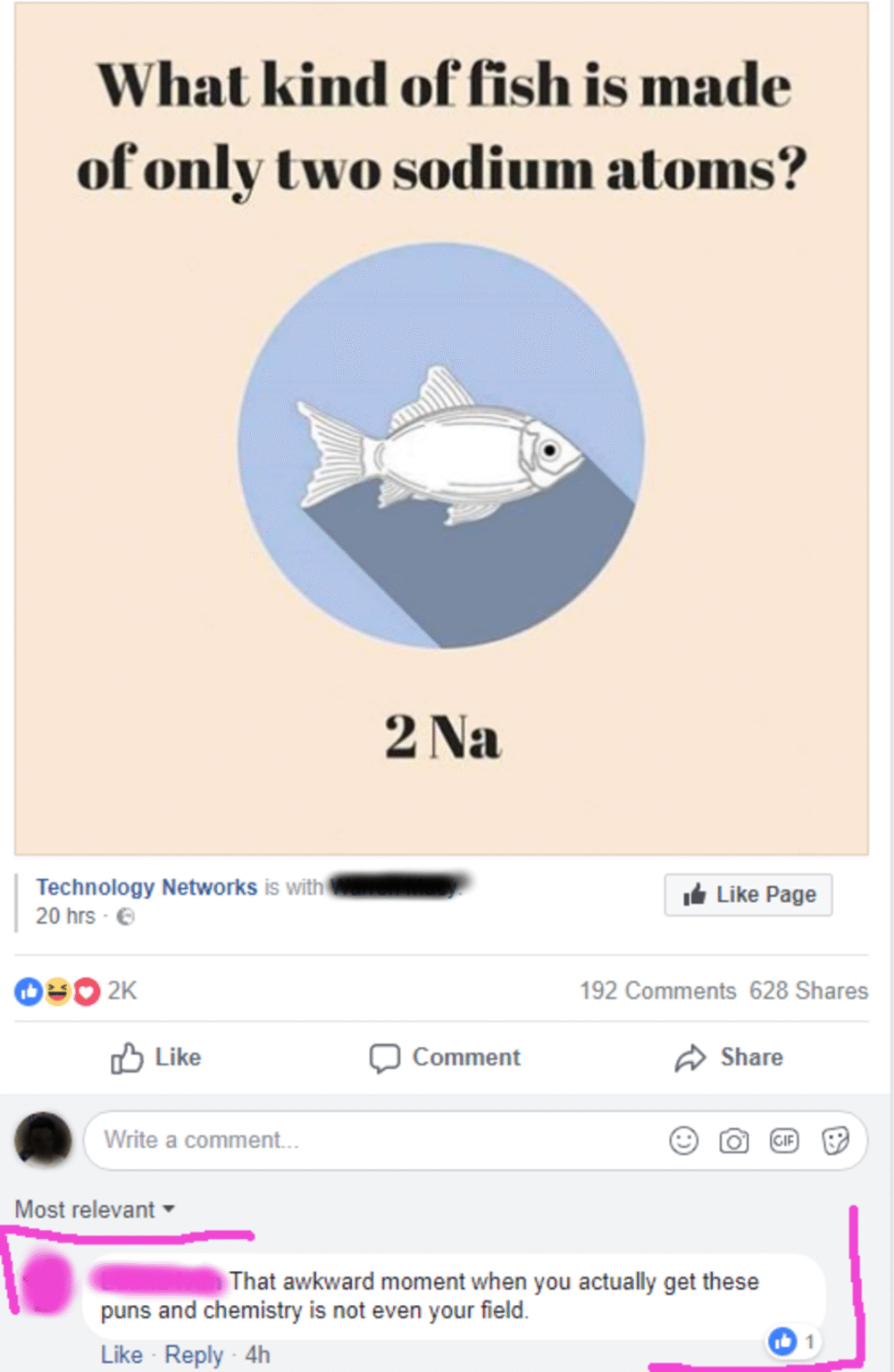The height and width of the screenshot is (1372, 894).
Task: Click inside the Write a comment field
Action: (375, 1141)
